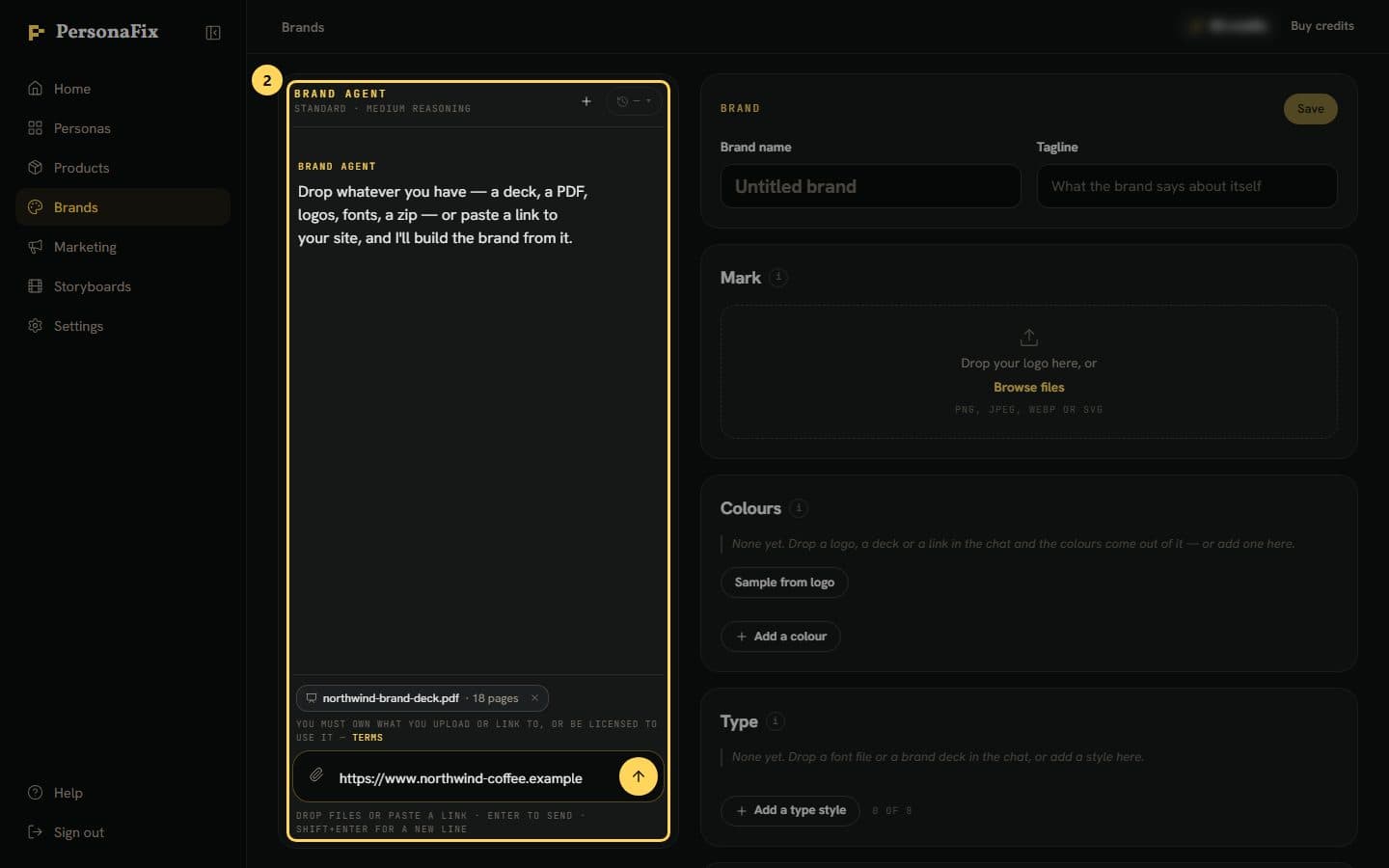Click the paperclip attach icon

pyautogui.click(x=316, y=775)
